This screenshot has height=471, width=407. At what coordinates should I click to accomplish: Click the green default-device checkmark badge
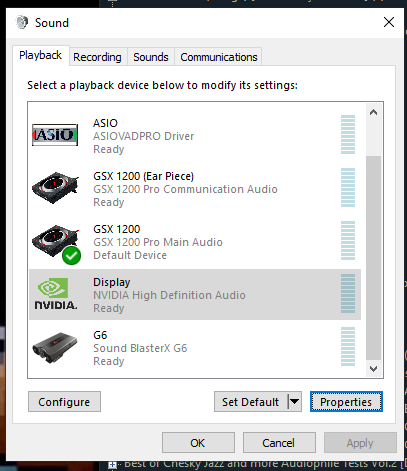coord(71,256)
